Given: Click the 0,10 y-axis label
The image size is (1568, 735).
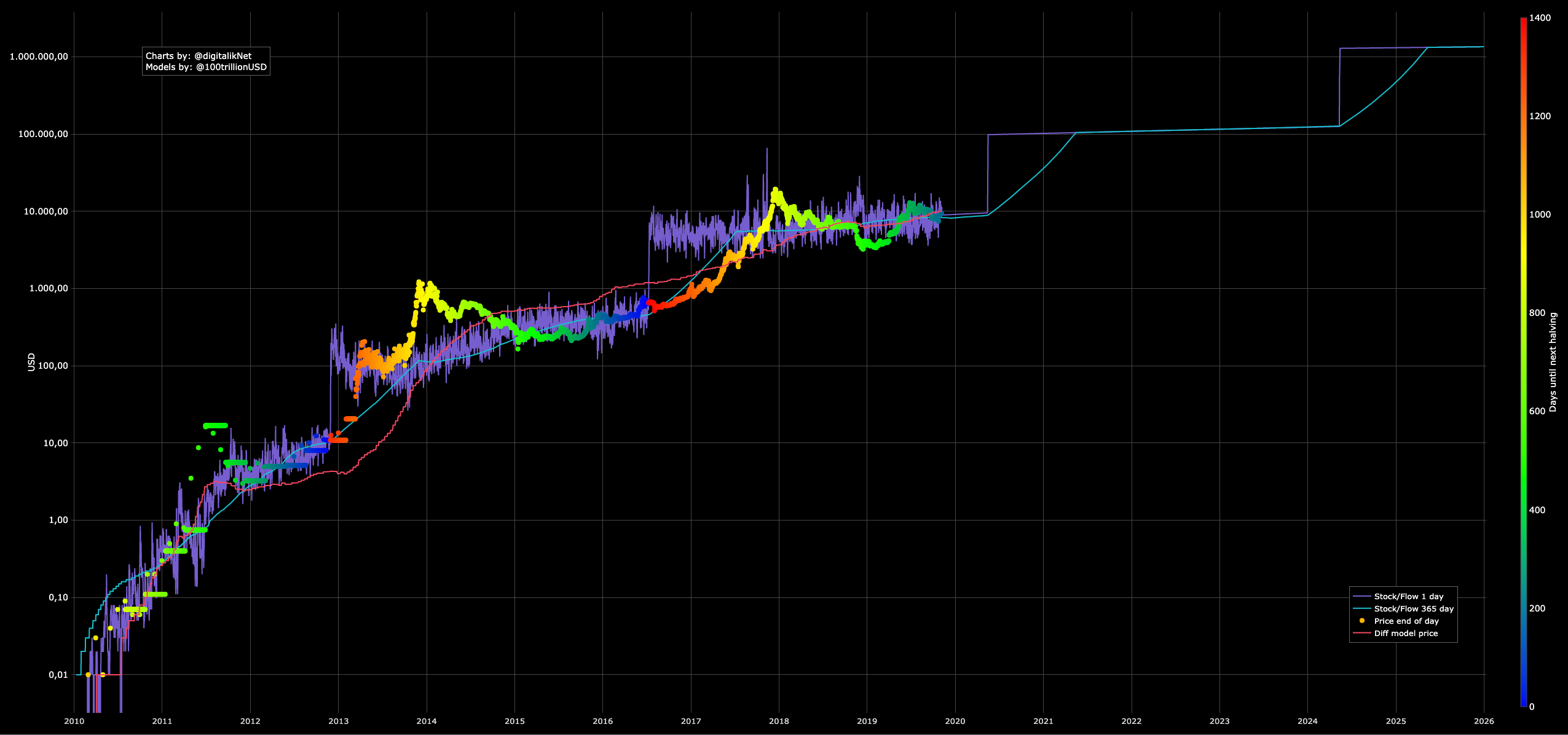Looking at the screenshot, I should (58, 597).
